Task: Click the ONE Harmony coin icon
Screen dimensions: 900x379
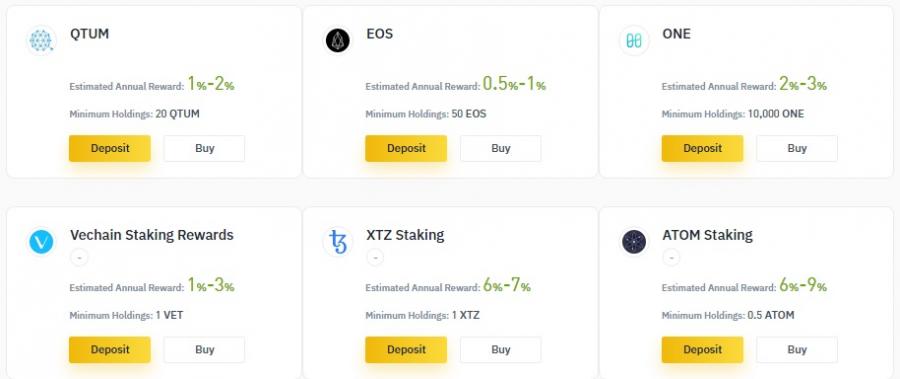Action: [634, 40]
